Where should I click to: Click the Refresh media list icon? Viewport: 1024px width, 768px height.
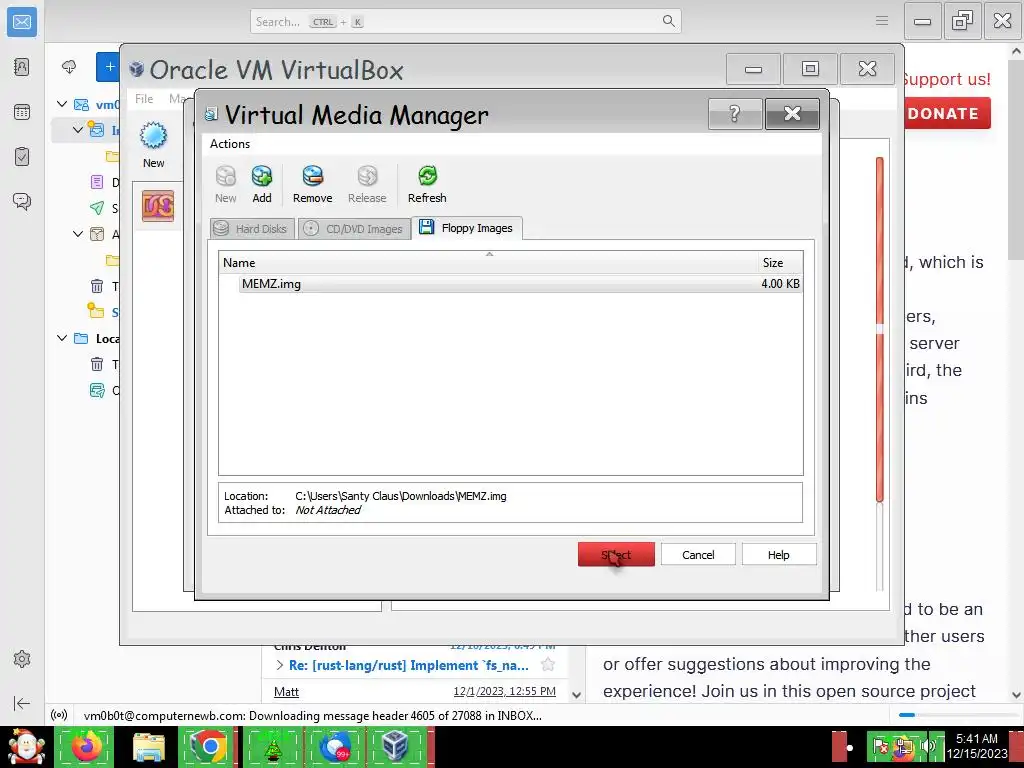[427, 176]
